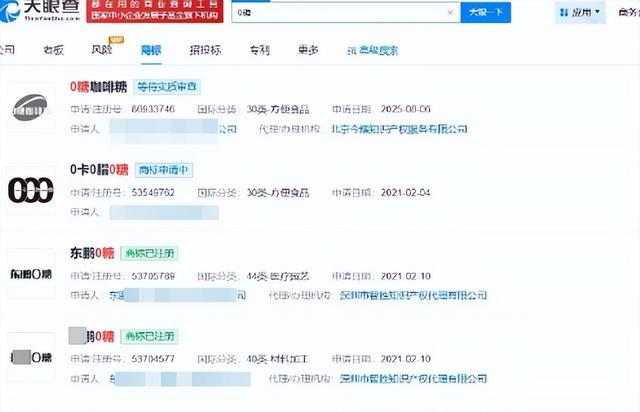The image size is (640, 412).
Task: Open the 更多 tab menu
Action: [308, 50]
